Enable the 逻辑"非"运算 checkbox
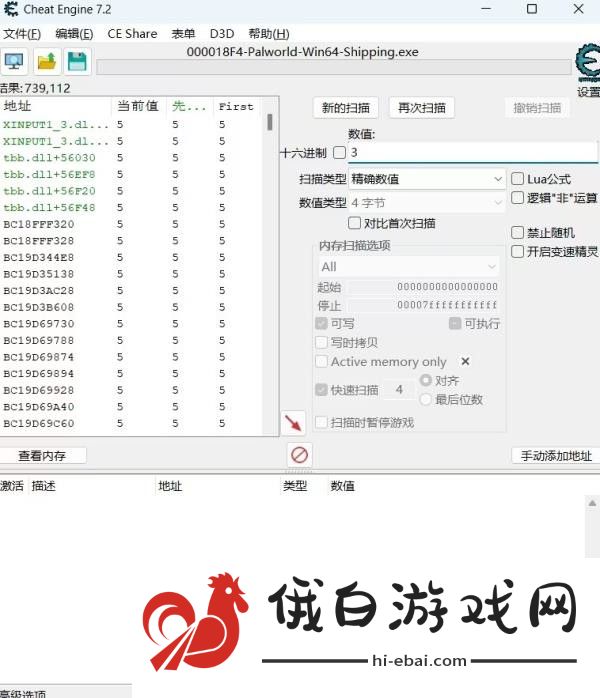The width and height of the screenshot is (600, 698). [517, 198]
